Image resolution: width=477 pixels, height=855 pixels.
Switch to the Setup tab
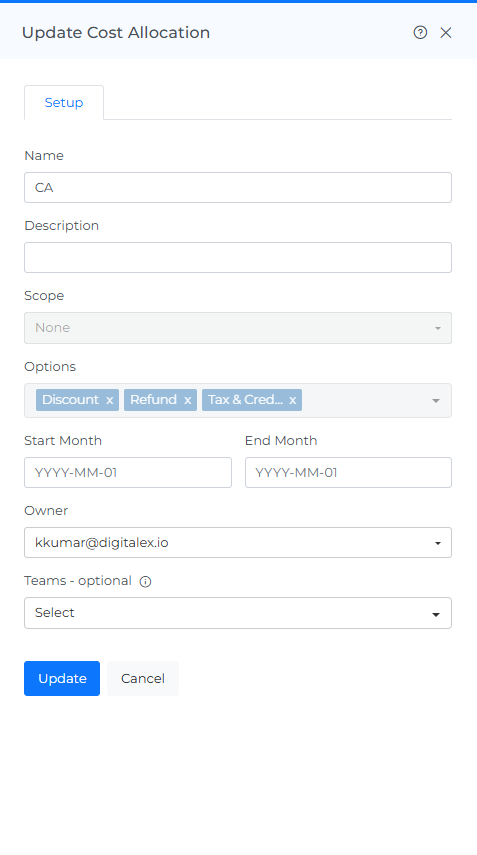pyautogui.click(x=64, y=103)
